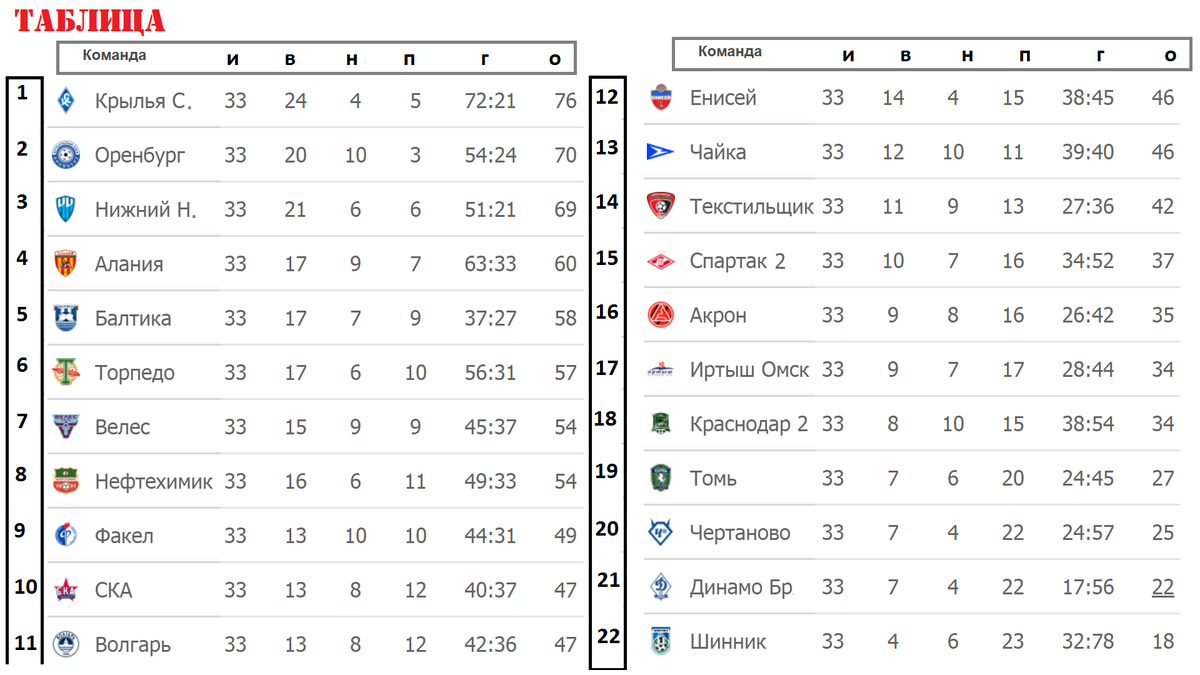Click the Команда header in left table
Screen dimensions: 1200x675
(114, 56)
